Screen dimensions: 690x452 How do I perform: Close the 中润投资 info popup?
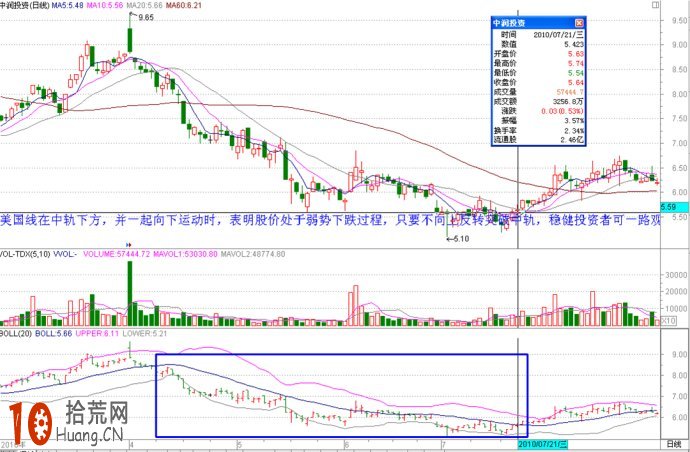579,23
